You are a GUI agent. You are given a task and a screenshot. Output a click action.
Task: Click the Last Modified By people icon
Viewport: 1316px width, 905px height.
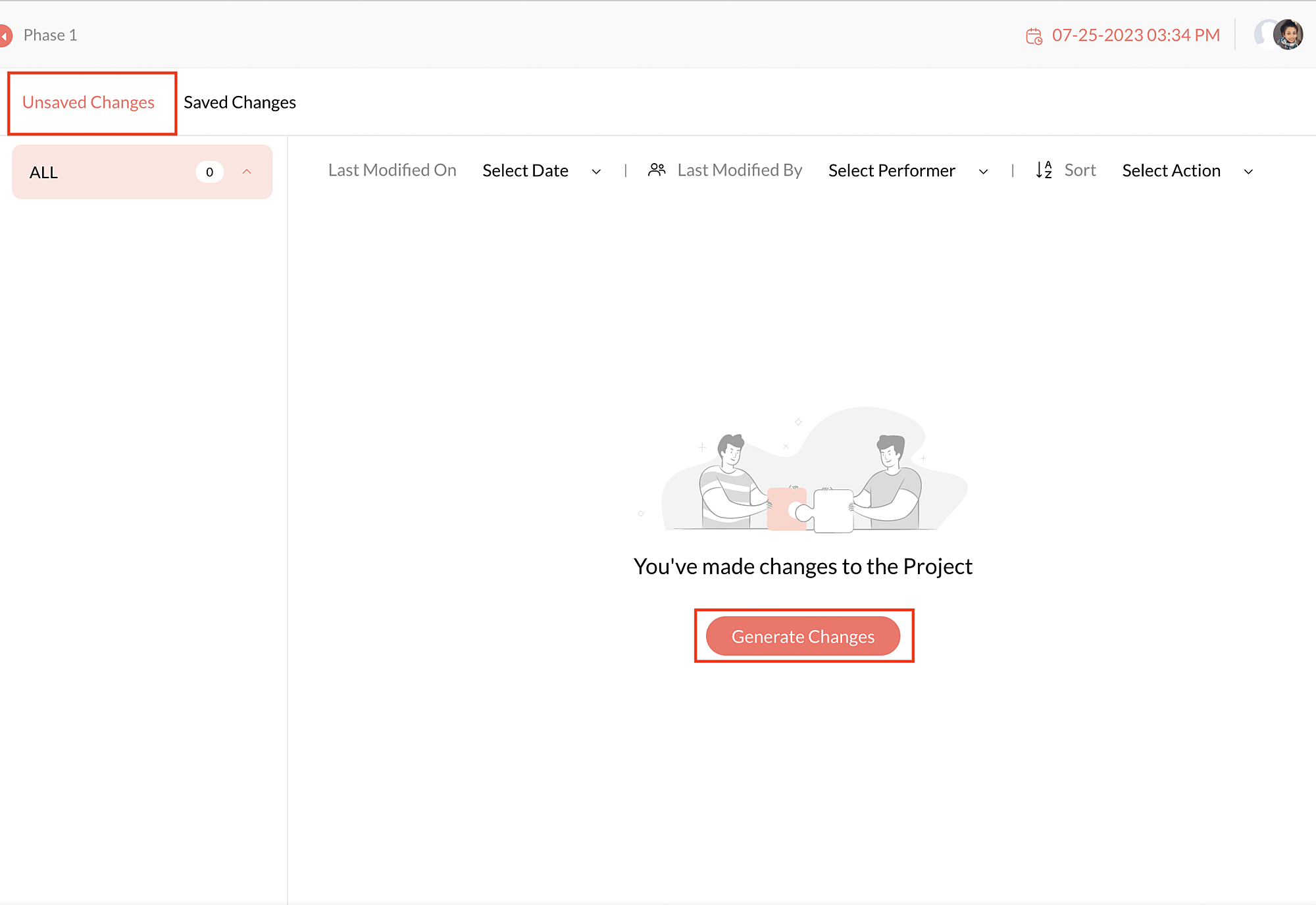[657, 170]
